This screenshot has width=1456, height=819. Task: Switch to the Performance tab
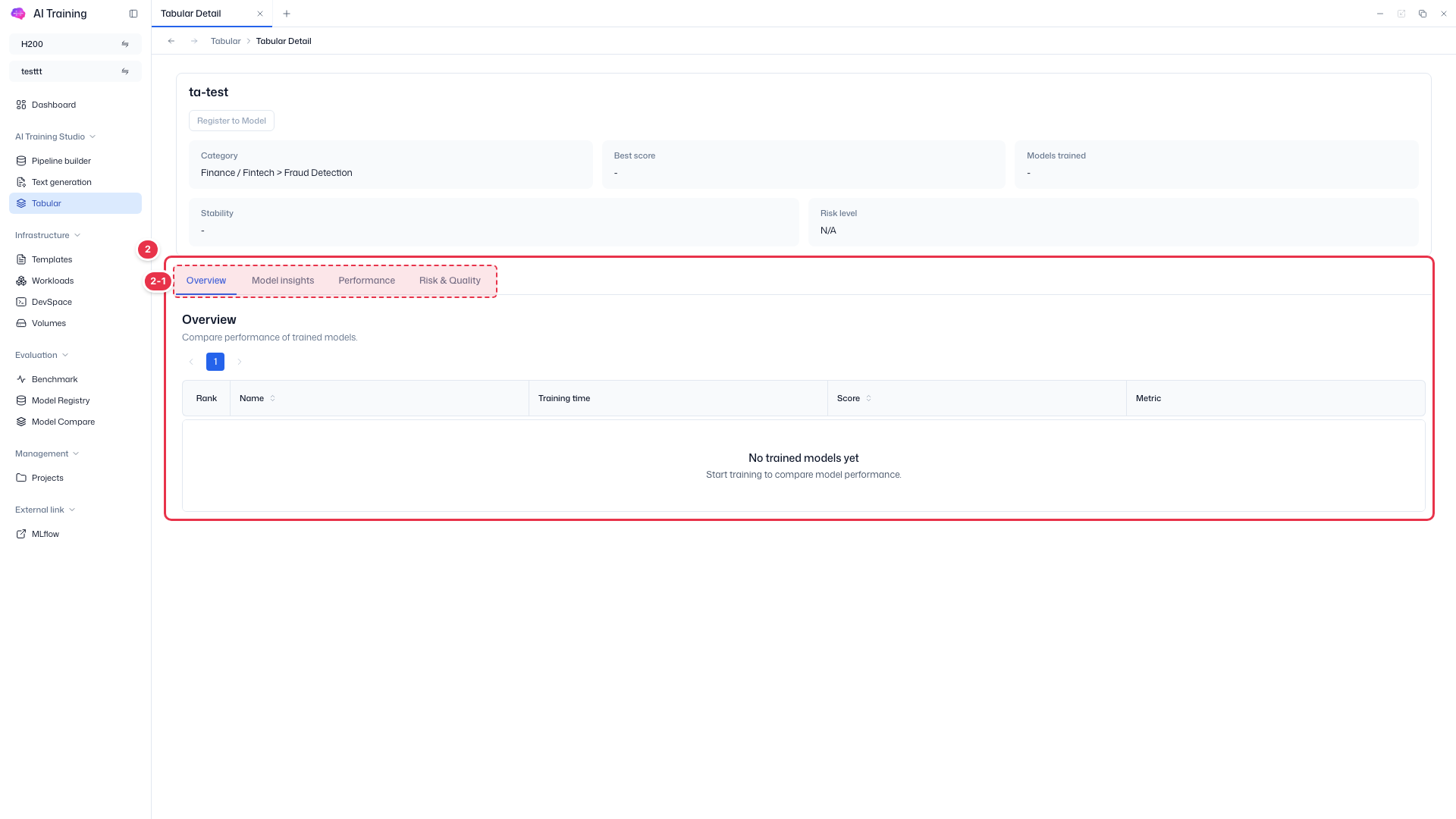click(367, 281)
